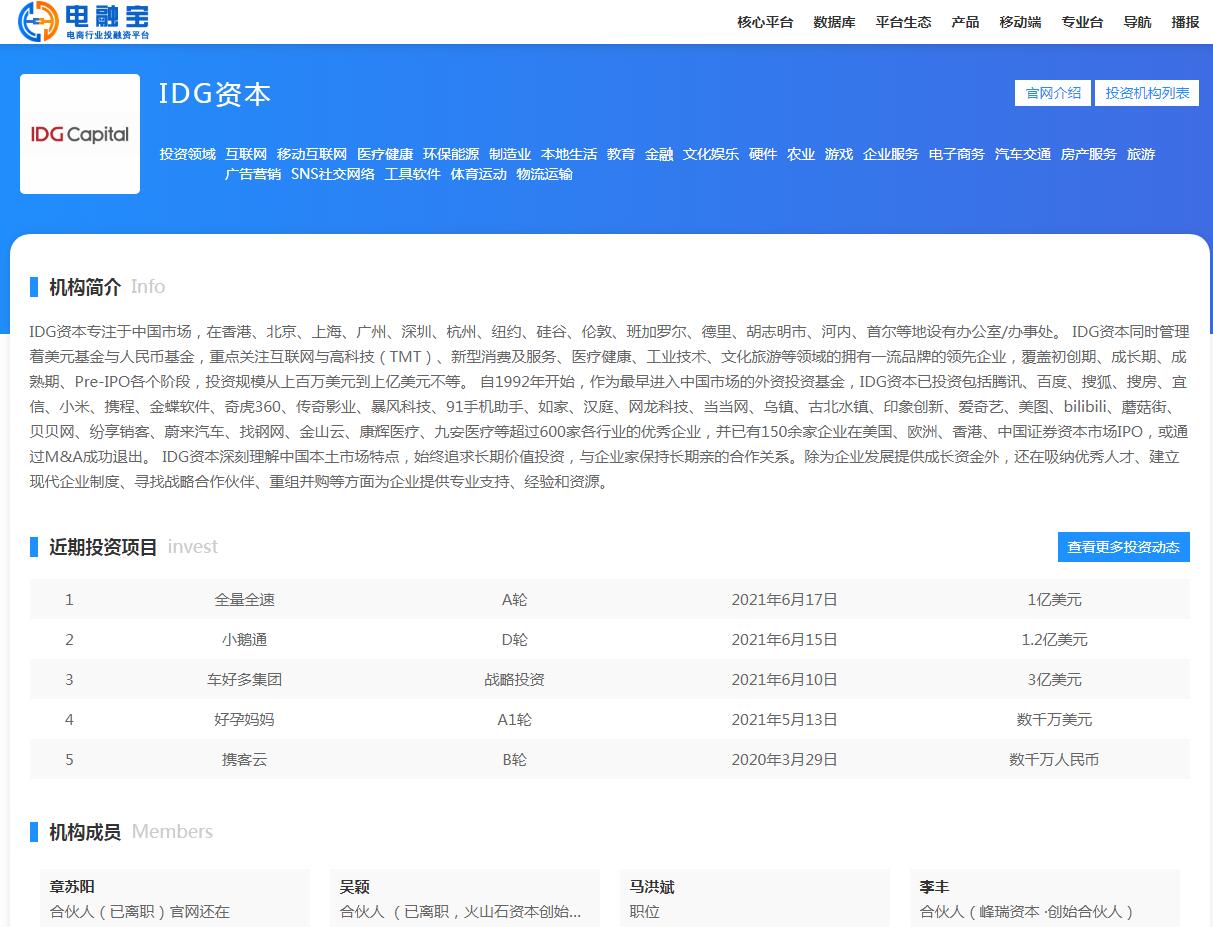Click the 数千万人民币 amount cell
Screen dimensions: 1213x927
[1055, 760]
